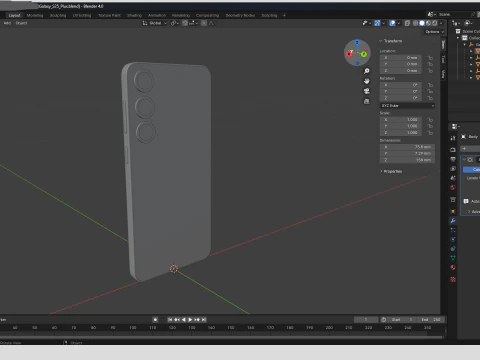Viewport: 480px width, 360px height.
Task: Open the pivot point dropdown
Action: pyautogui.click(x=175, y=23)
